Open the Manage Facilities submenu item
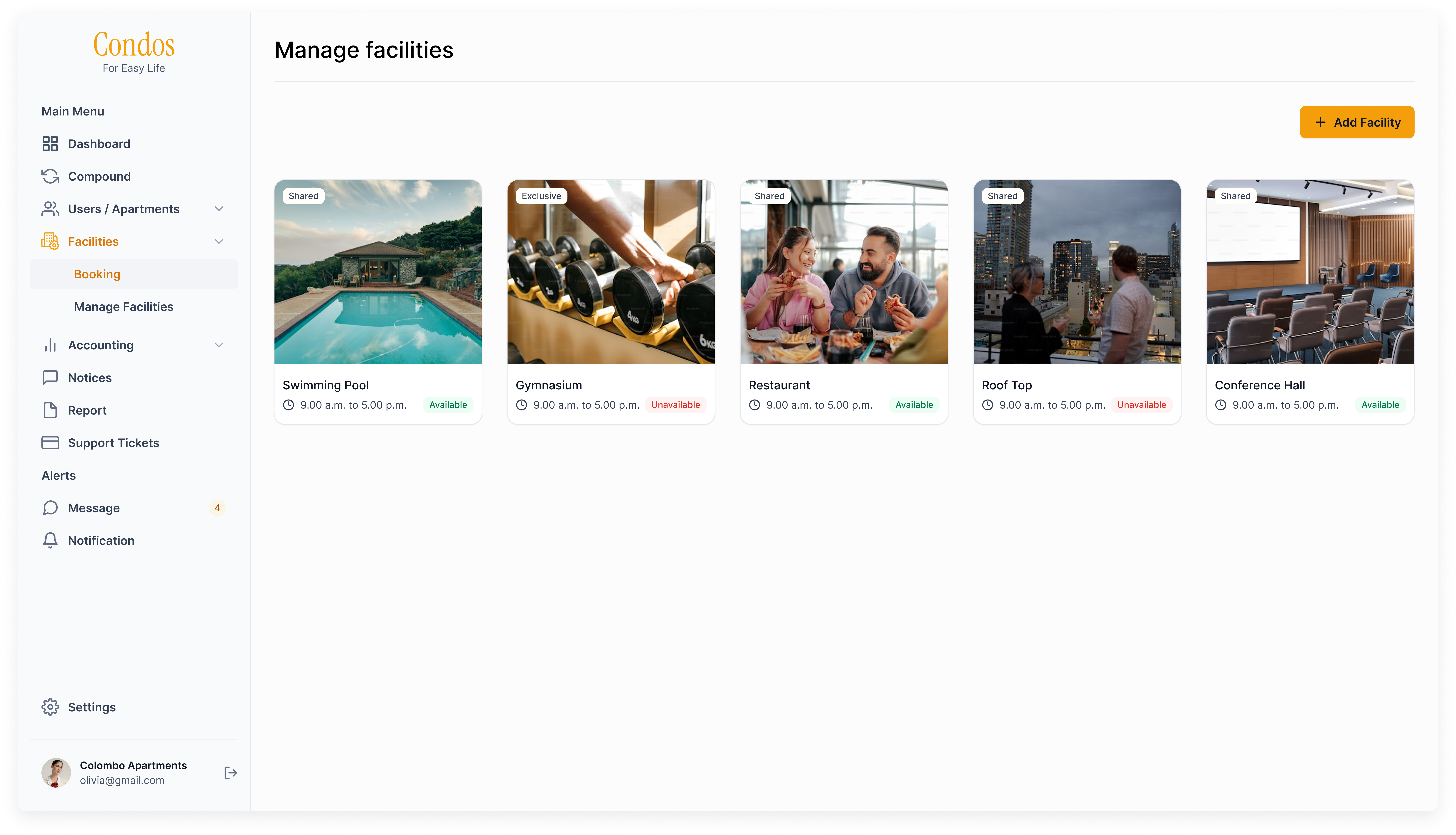The height and width of the screenshot is (835, 1456). click(x=124, y=307)
